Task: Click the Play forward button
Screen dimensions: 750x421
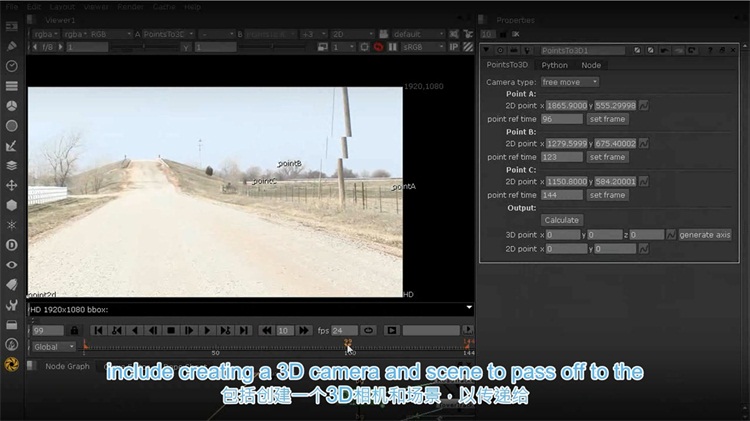Action: [x=207, y=330]
